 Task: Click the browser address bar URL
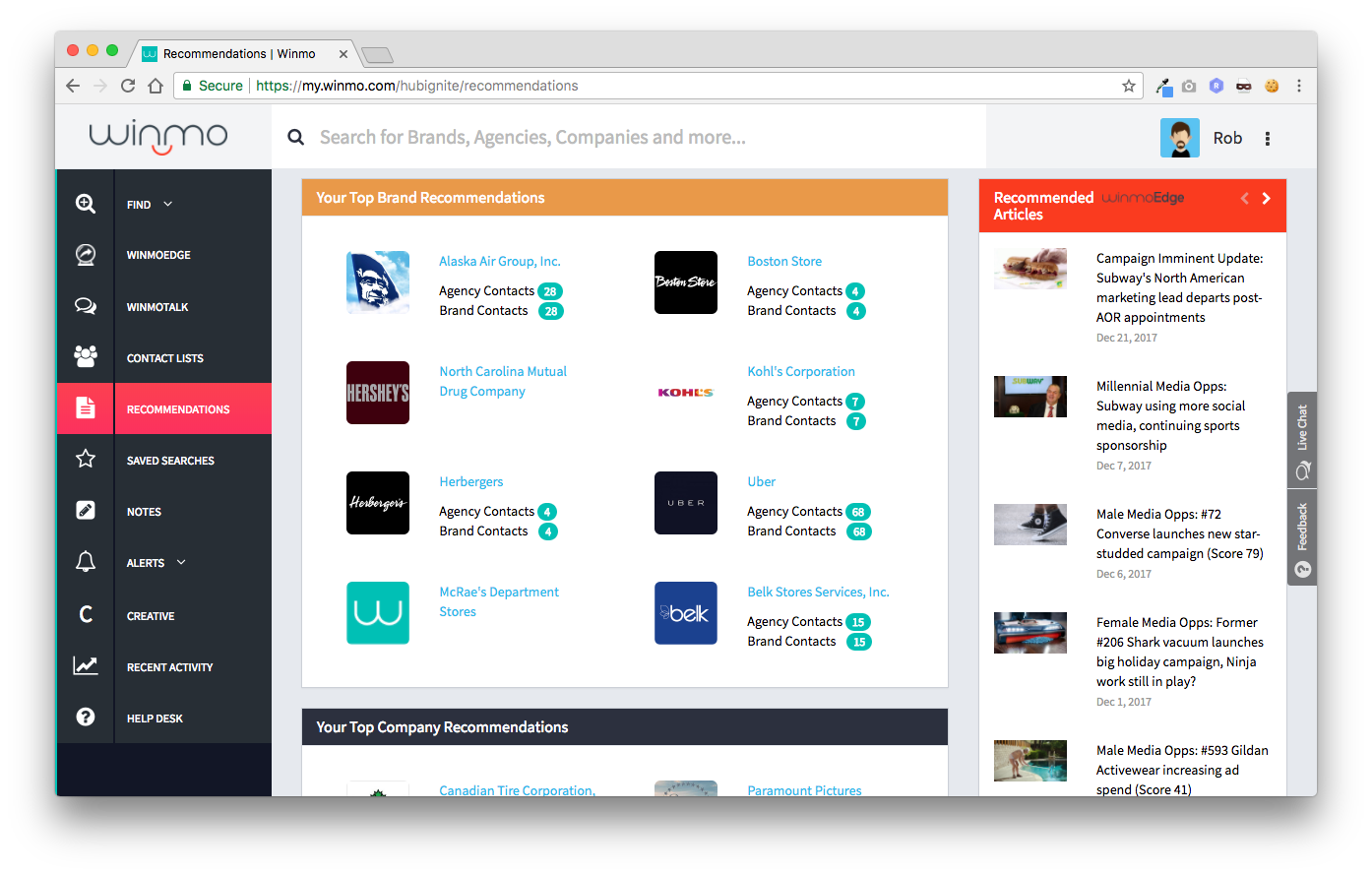tap(417, 86)
